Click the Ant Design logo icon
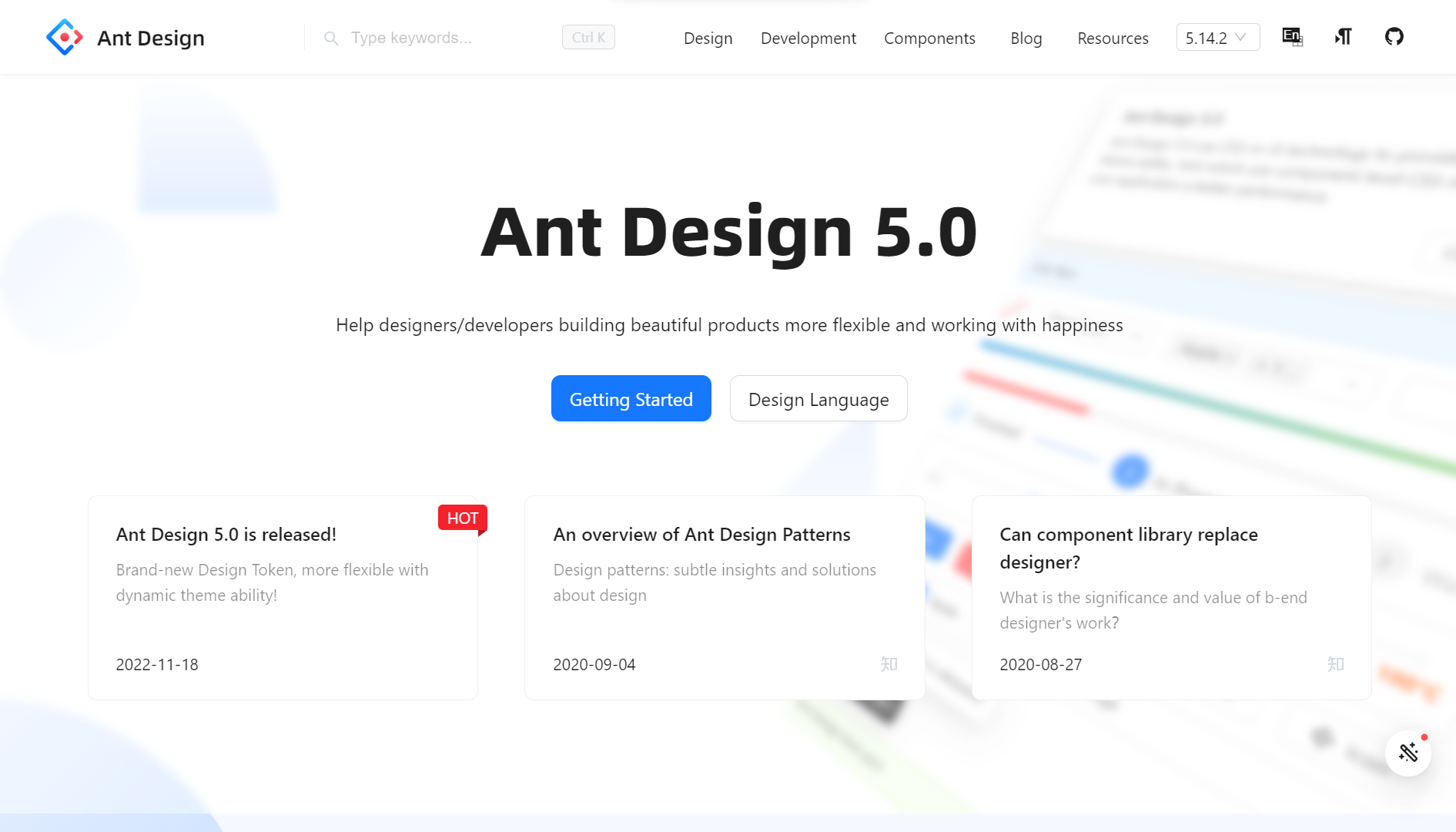The height and width of the screenshot is (832, 1456). 65,37
